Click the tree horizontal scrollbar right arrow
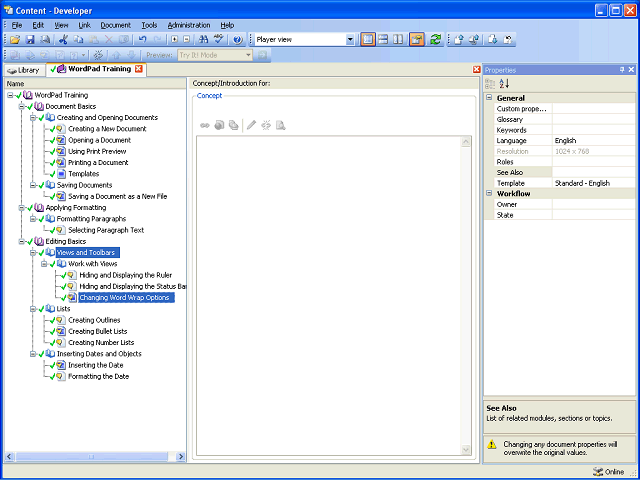Viewport: 640px width, 480px height. (x=181, y=457)
